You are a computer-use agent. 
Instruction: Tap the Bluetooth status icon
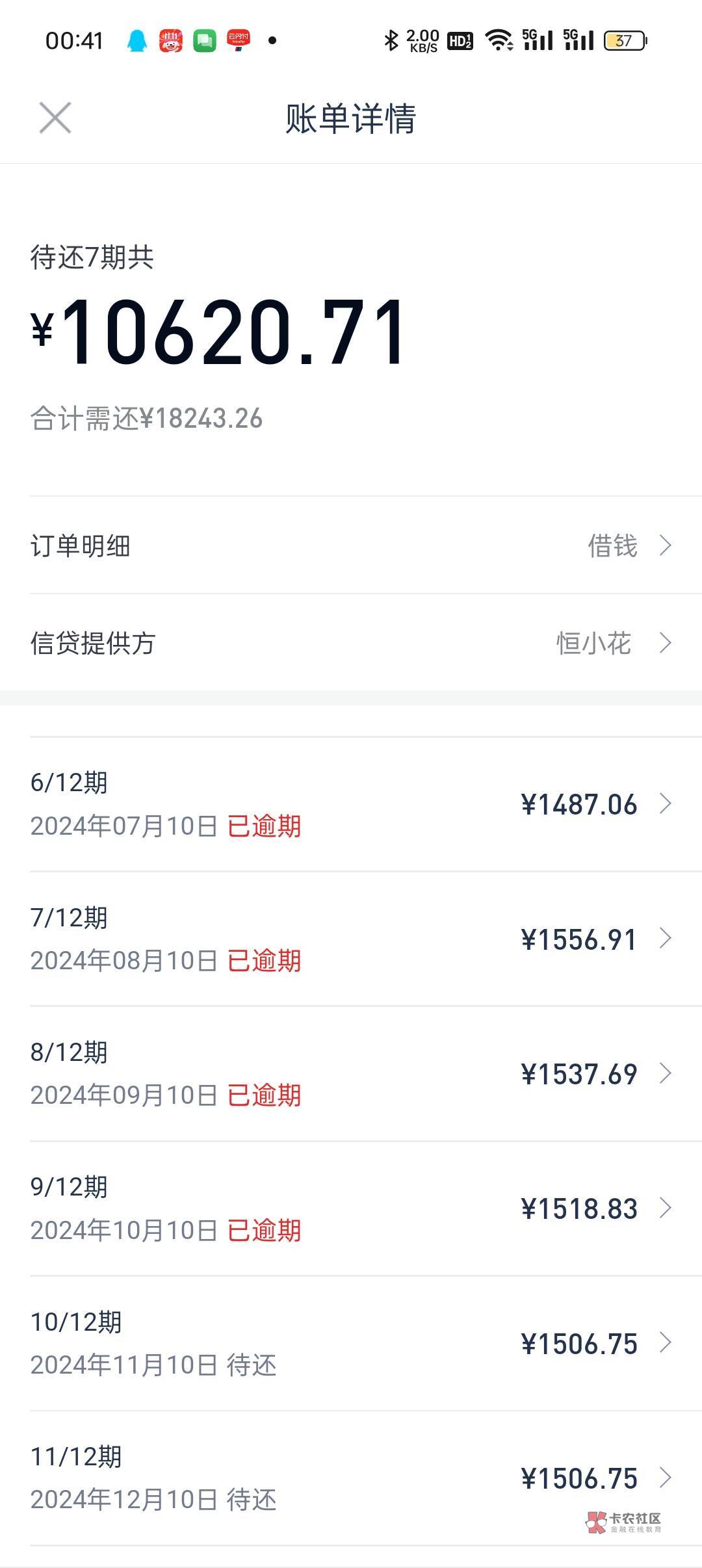coord(391,41)
